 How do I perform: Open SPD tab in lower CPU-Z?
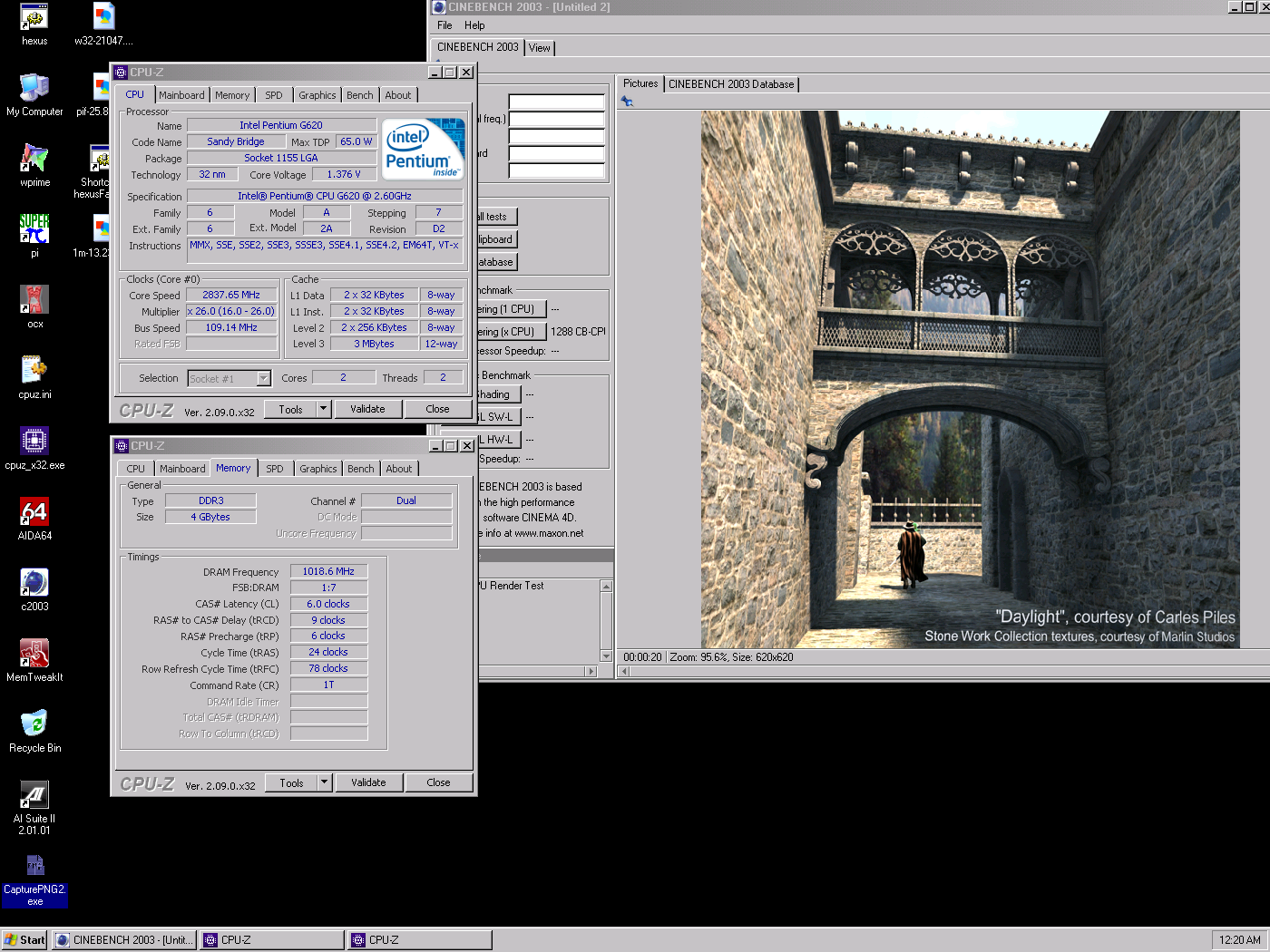pyautogui.click(x=275, y=469)
